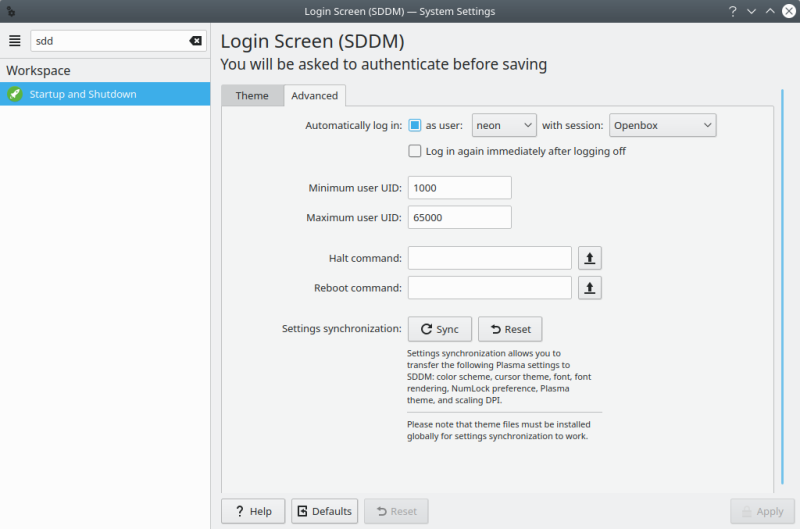The height and width of the screenshot is (529, 800).
Task: Click the vertical scrollbar on the right
Action: pyautogui.click(x=782, y=290)
